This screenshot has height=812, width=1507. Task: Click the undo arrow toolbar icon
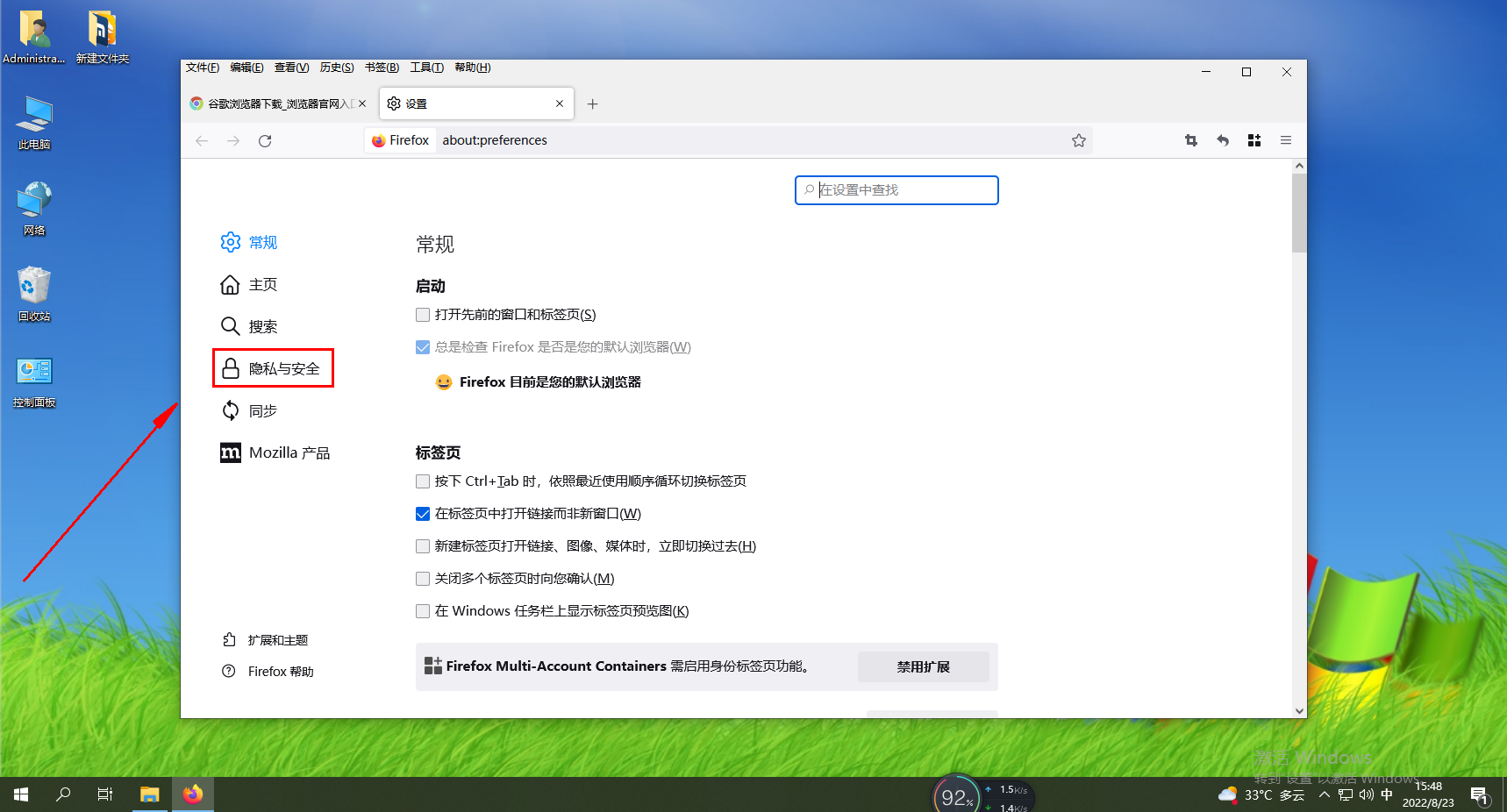(x=1223, y=140)
